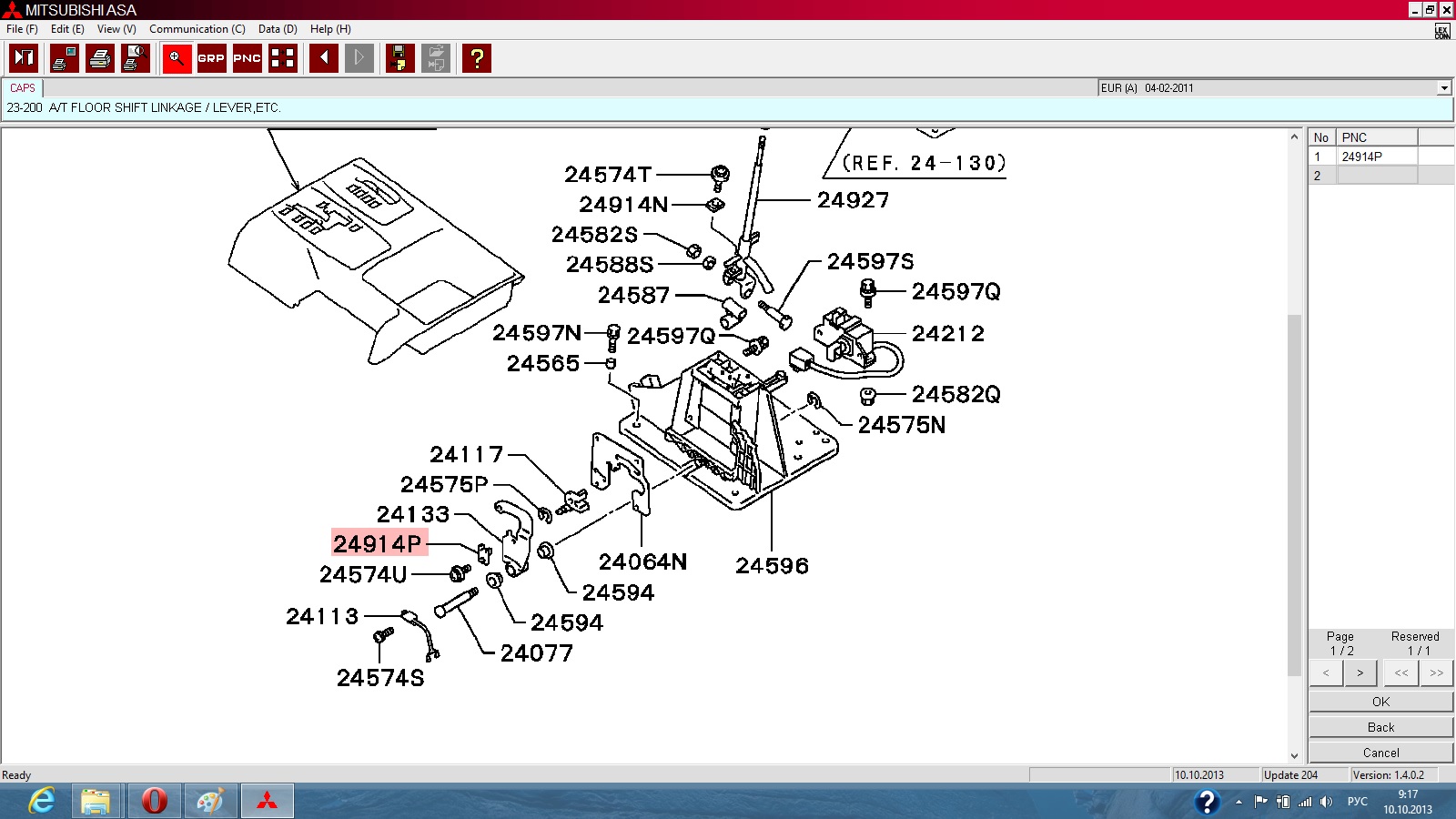Screen dimensions: 1456x819
Task: Click the PNC toolbar button
Action: 247,58
